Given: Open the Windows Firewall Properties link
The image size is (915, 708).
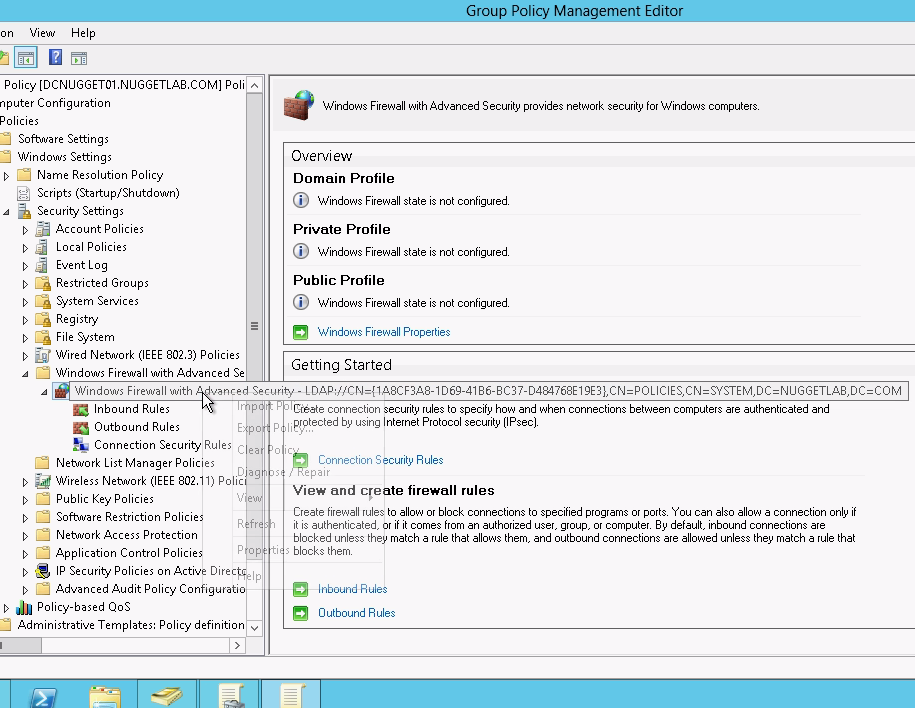Looking at the screenshot, I should (x=383, y=330).
